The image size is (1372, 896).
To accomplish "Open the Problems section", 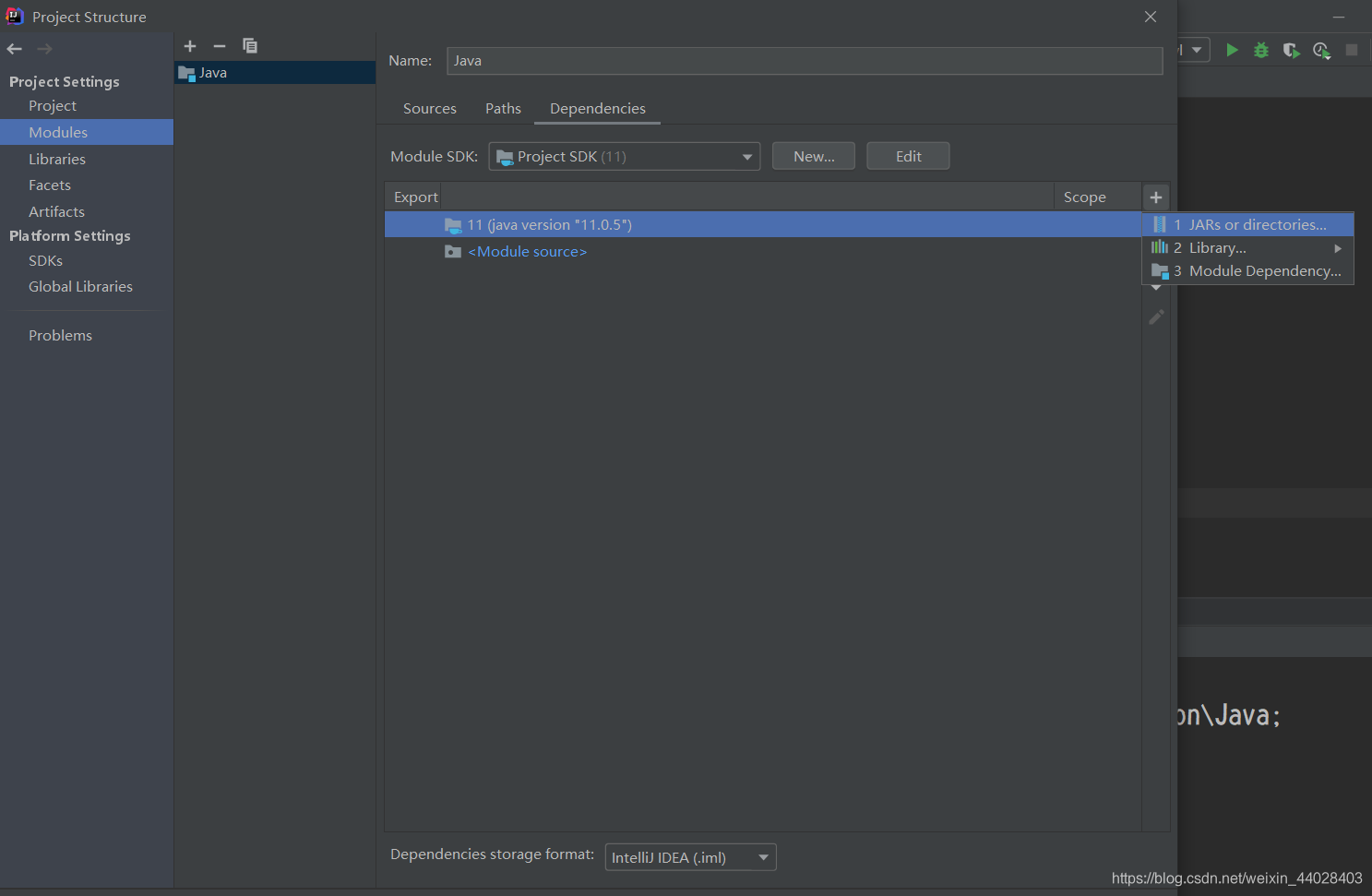I will coord(87,336).
